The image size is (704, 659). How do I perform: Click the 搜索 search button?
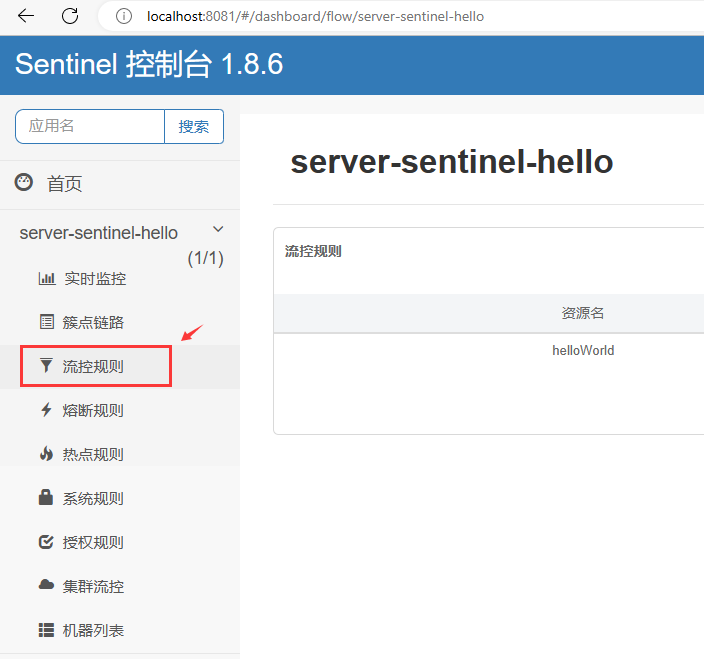pyautogui.click(x=194, y=127)
